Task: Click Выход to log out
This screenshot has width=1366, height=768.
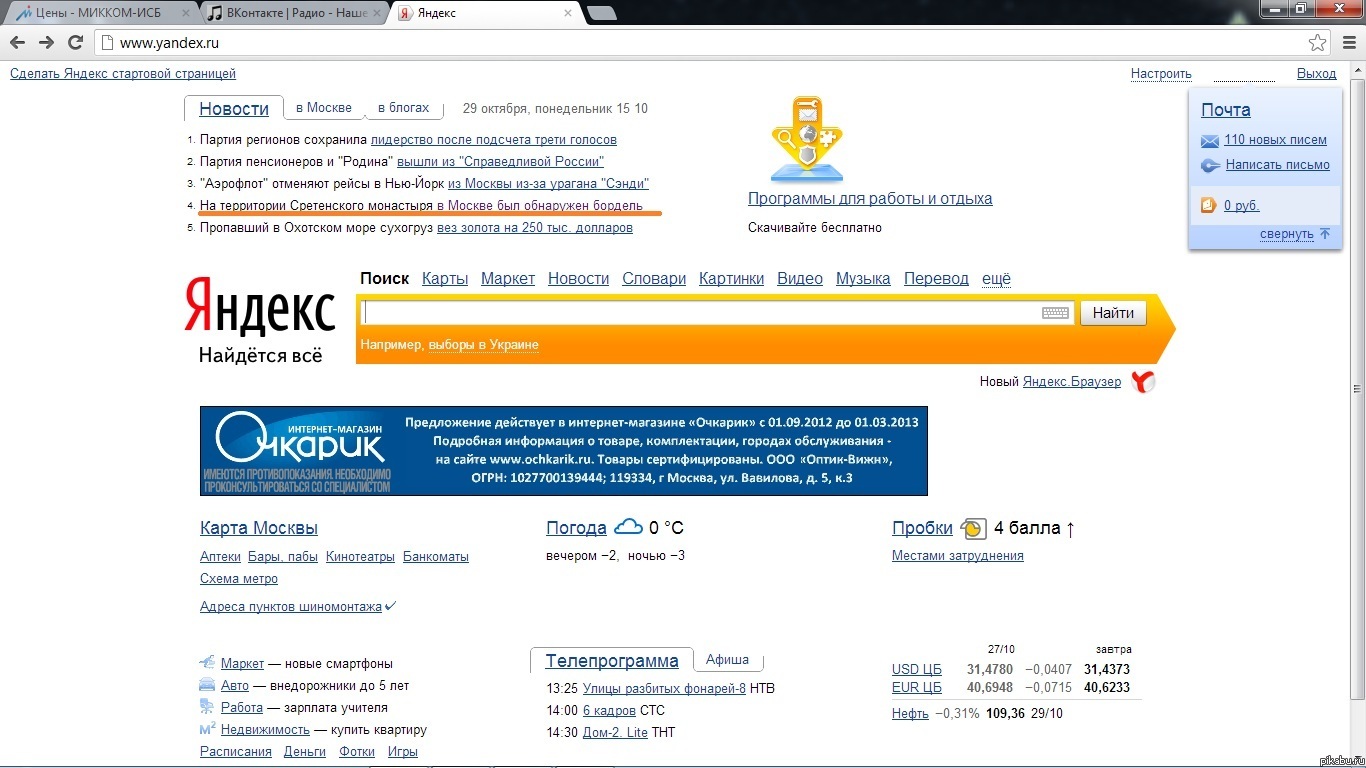Action: 1316,74
